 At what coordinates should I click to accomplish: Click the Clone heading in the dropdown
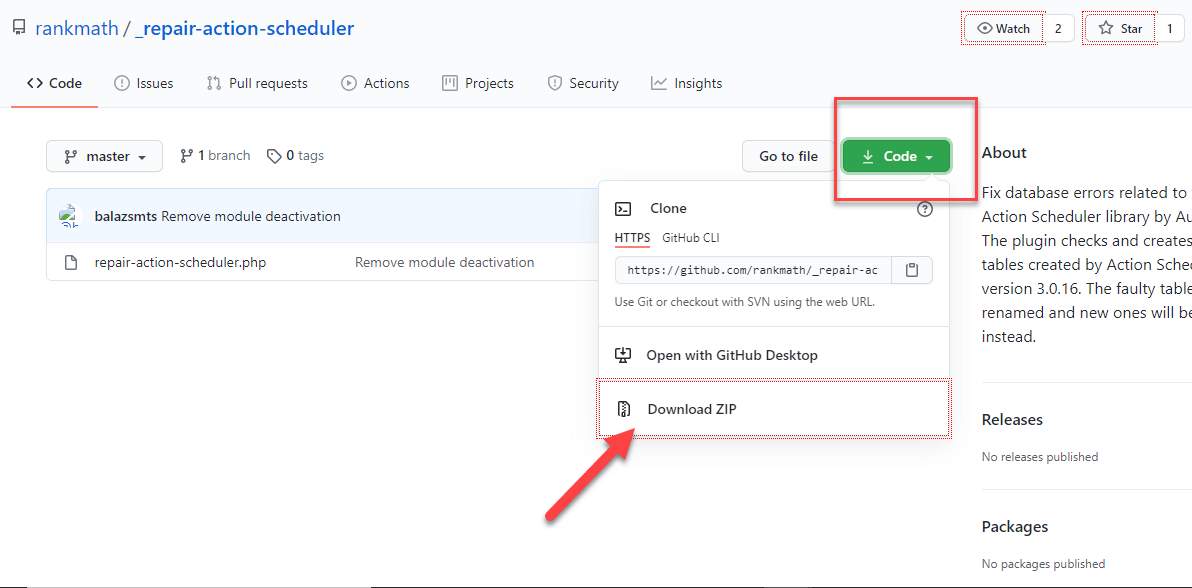(668, 208)
